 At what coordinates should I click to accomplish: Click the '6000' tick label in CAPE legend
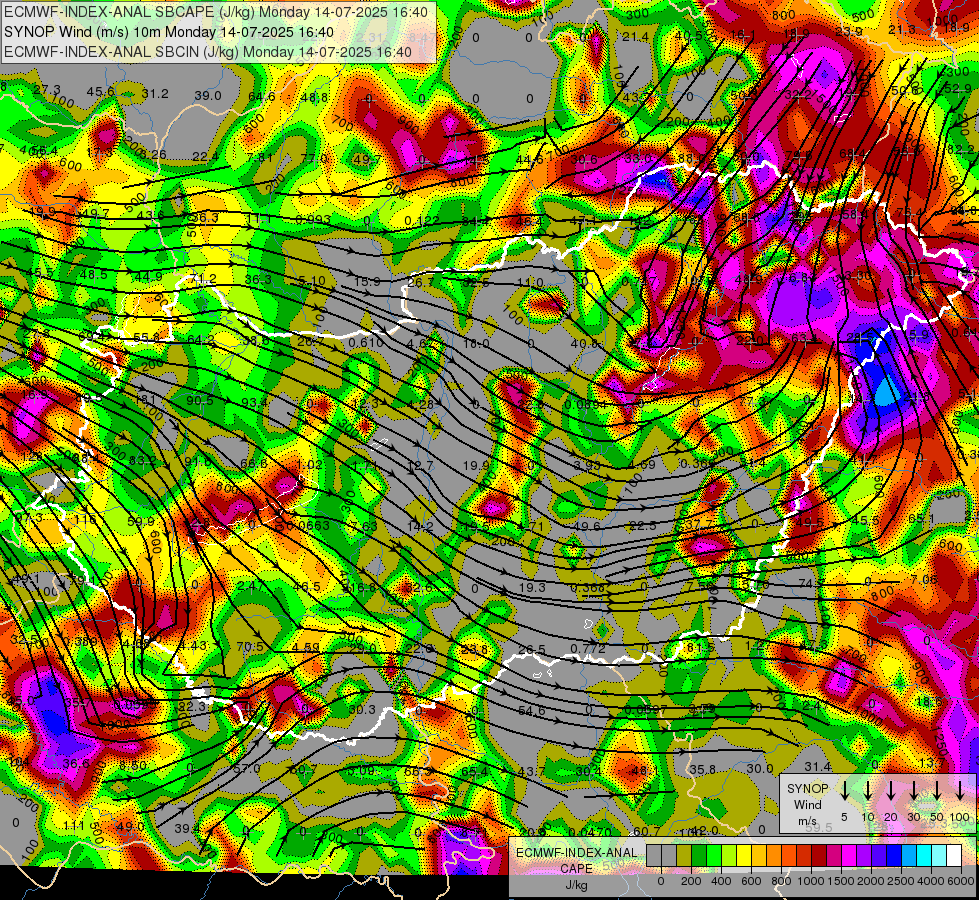tap(960, 881)
